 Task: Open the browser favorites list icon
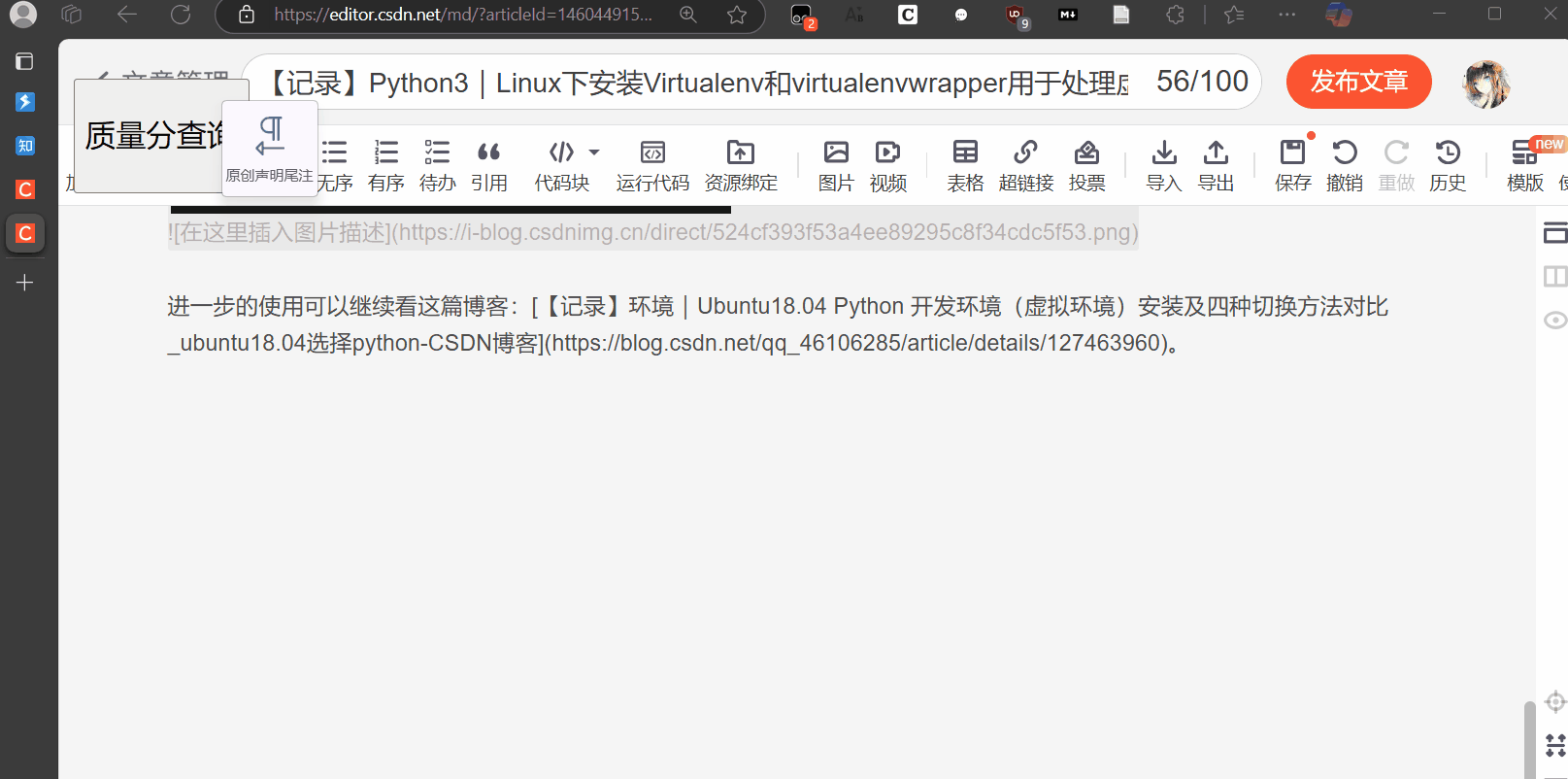1234,15
